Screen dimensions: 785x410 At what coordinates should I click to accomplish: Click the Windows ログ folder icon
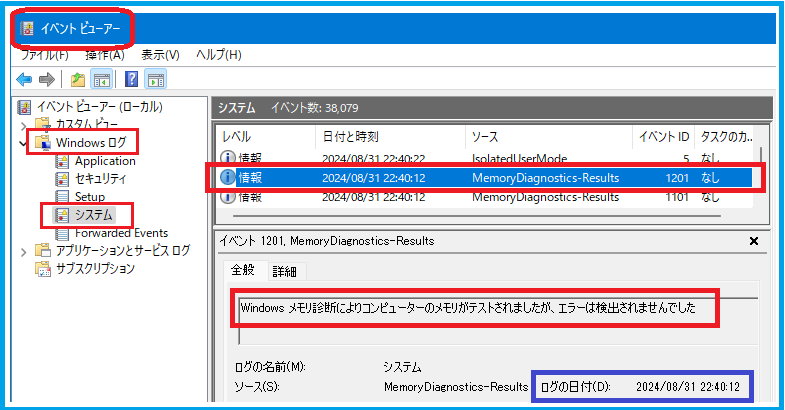point(43,143)
